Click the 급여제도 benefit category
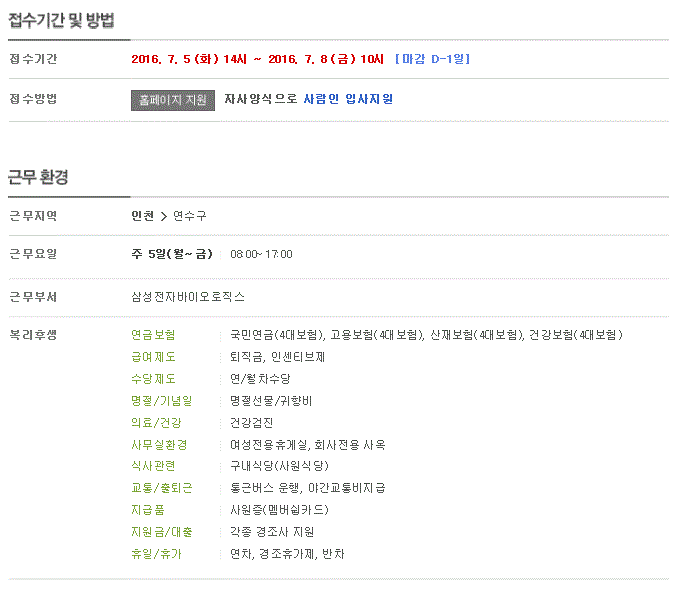This screenshot has height=602, width=691. 153,357
